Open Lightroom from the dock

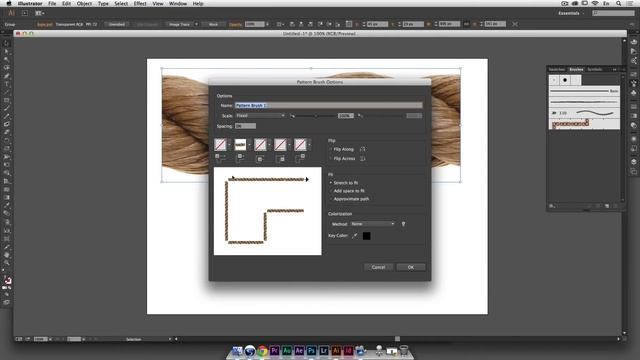point(324,351)
